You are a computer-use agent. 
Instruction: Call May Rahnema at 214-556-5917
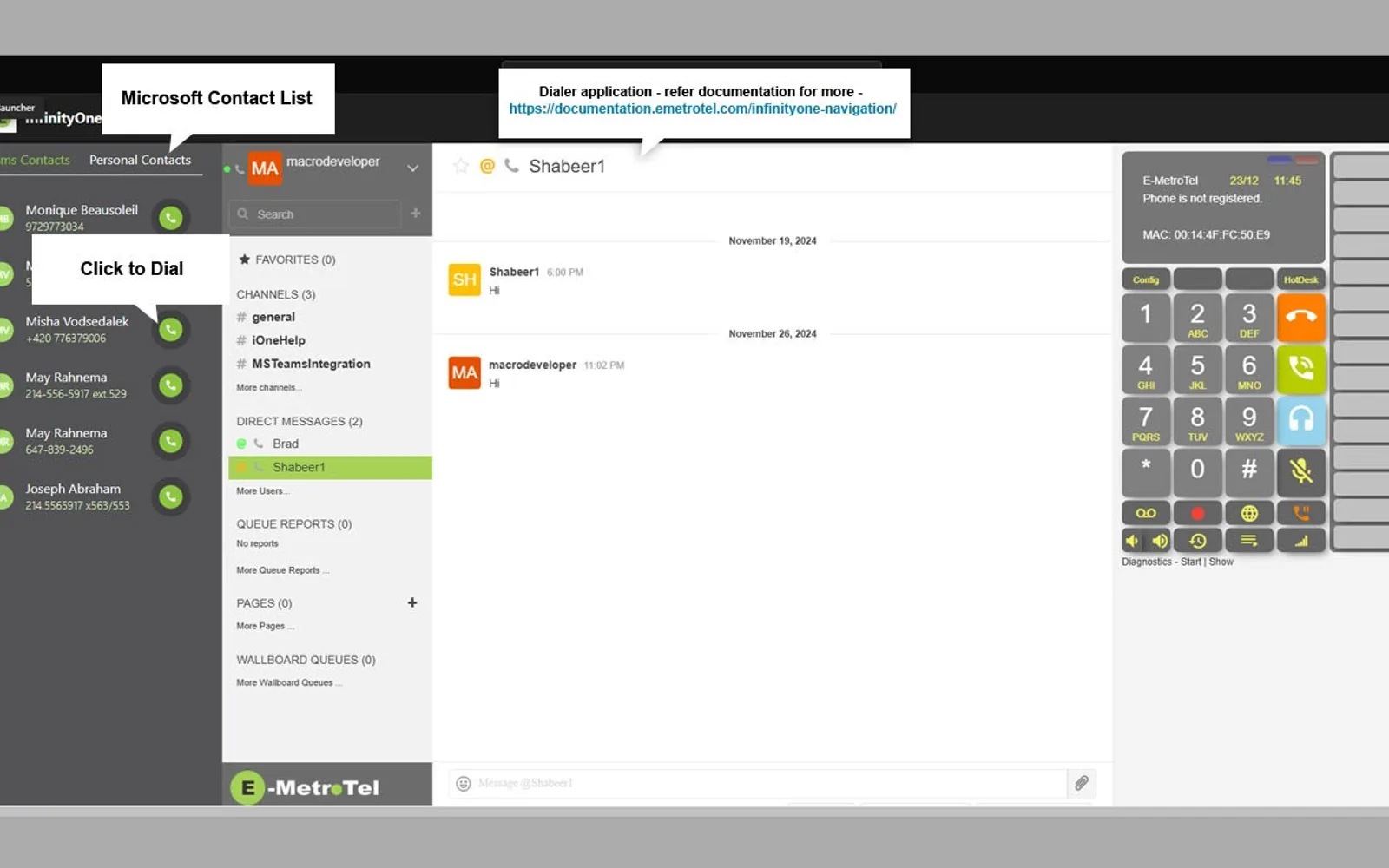pos(171,385)
